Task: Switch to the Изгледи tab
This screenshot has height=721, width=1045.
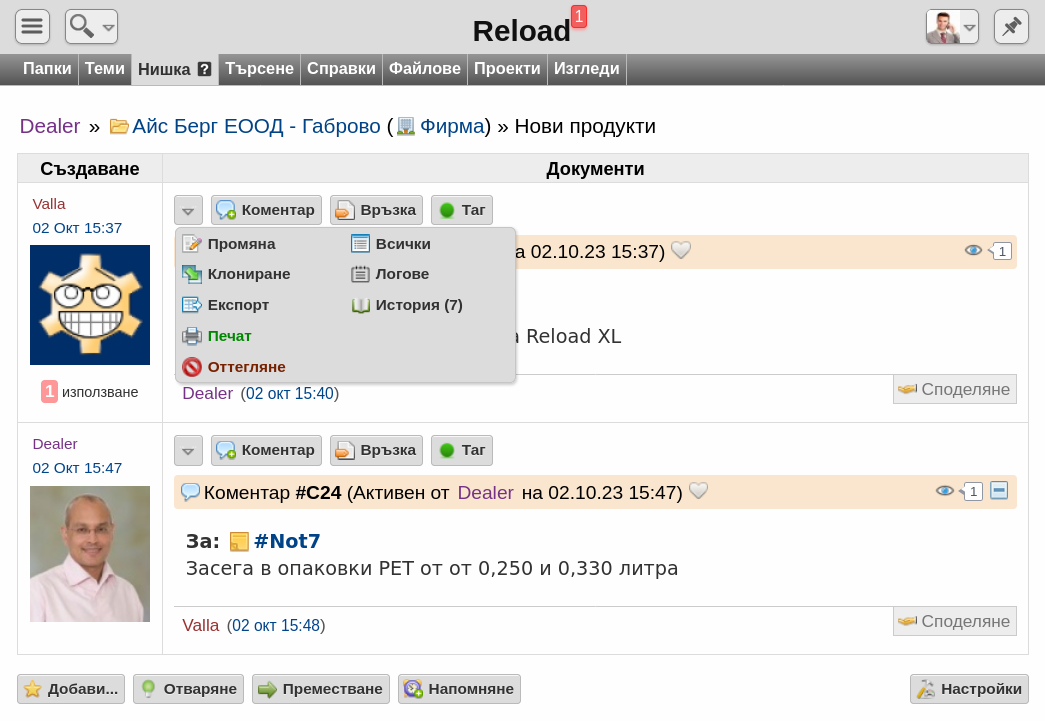Action: point(586,69)
